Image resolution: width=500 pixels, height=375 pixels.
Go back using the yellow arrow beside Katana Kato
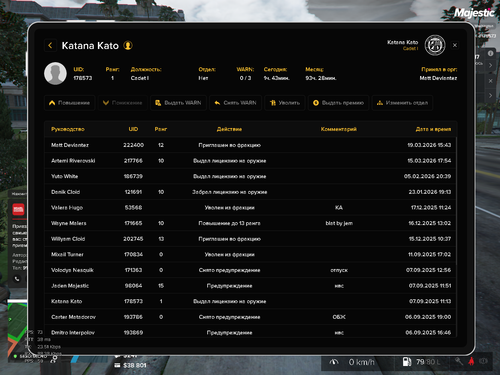pos(50,45)
